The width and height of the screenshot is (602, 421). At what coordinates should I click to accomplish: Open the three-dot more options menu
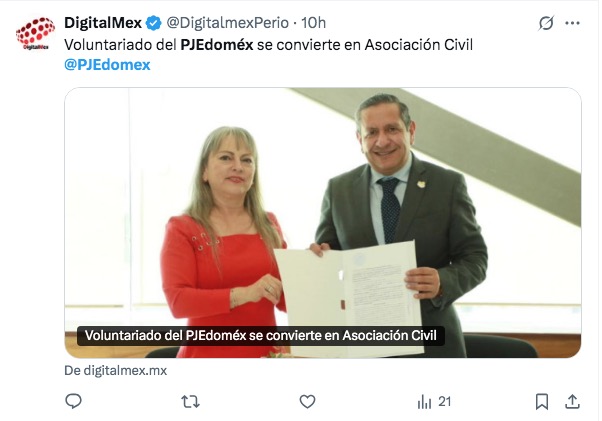point(572,23)
